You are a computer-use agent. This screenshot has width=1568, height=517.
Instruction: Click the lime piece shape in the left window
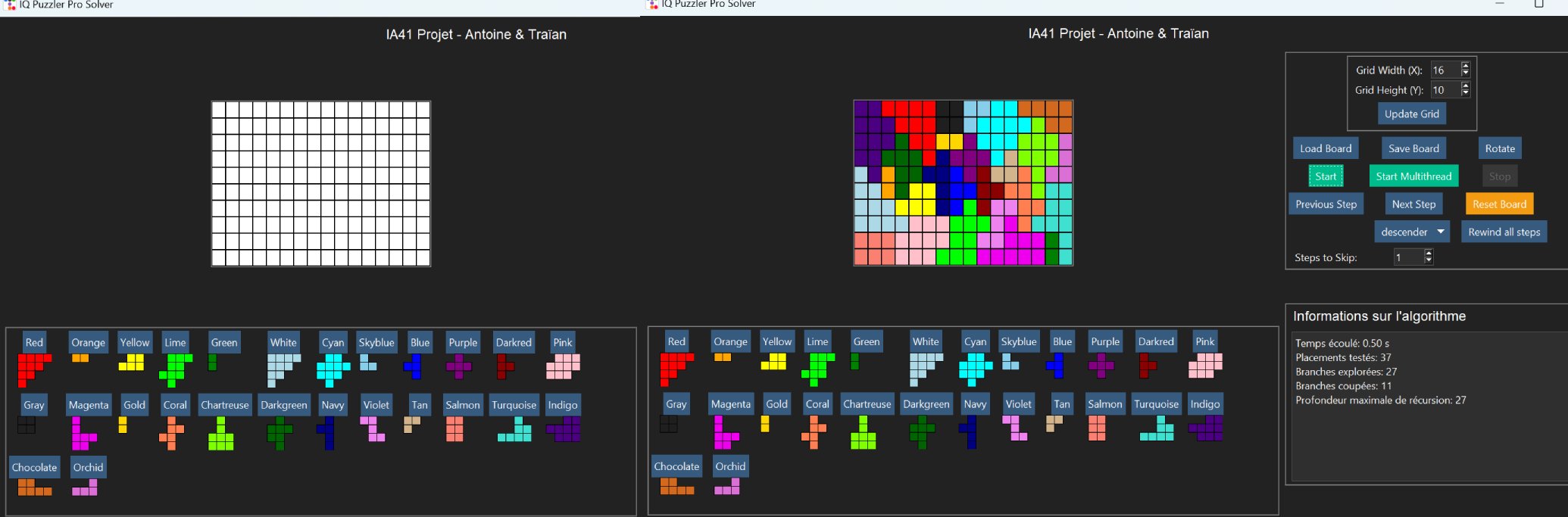(175, 368)
